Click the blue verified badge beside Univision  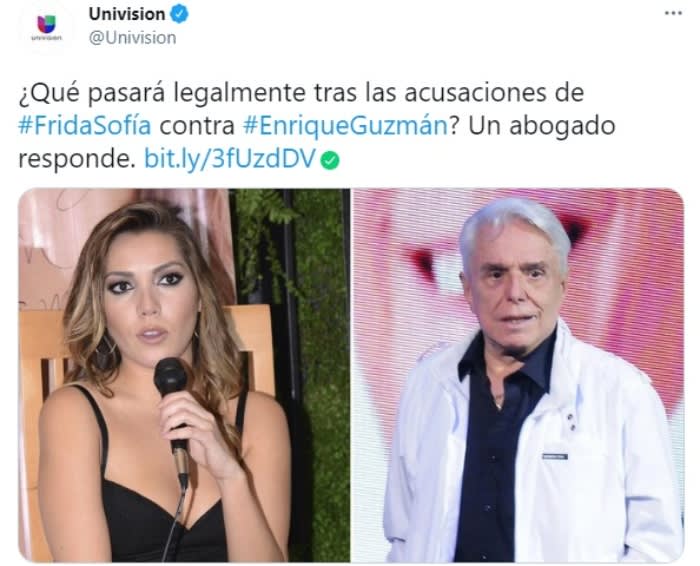(179, 14)
